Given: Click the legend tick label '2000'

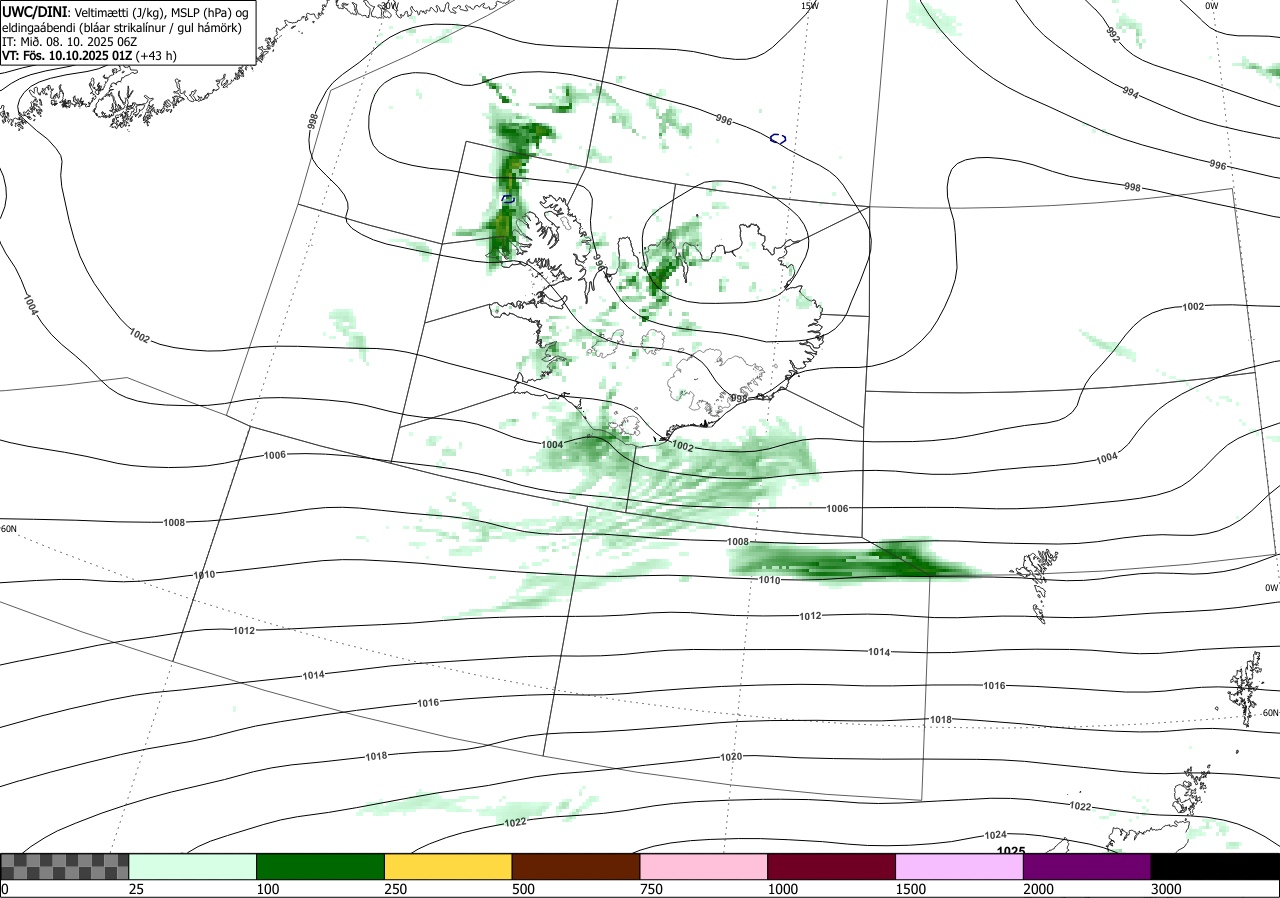Looking at the screenshot, I should [1039, 889].
